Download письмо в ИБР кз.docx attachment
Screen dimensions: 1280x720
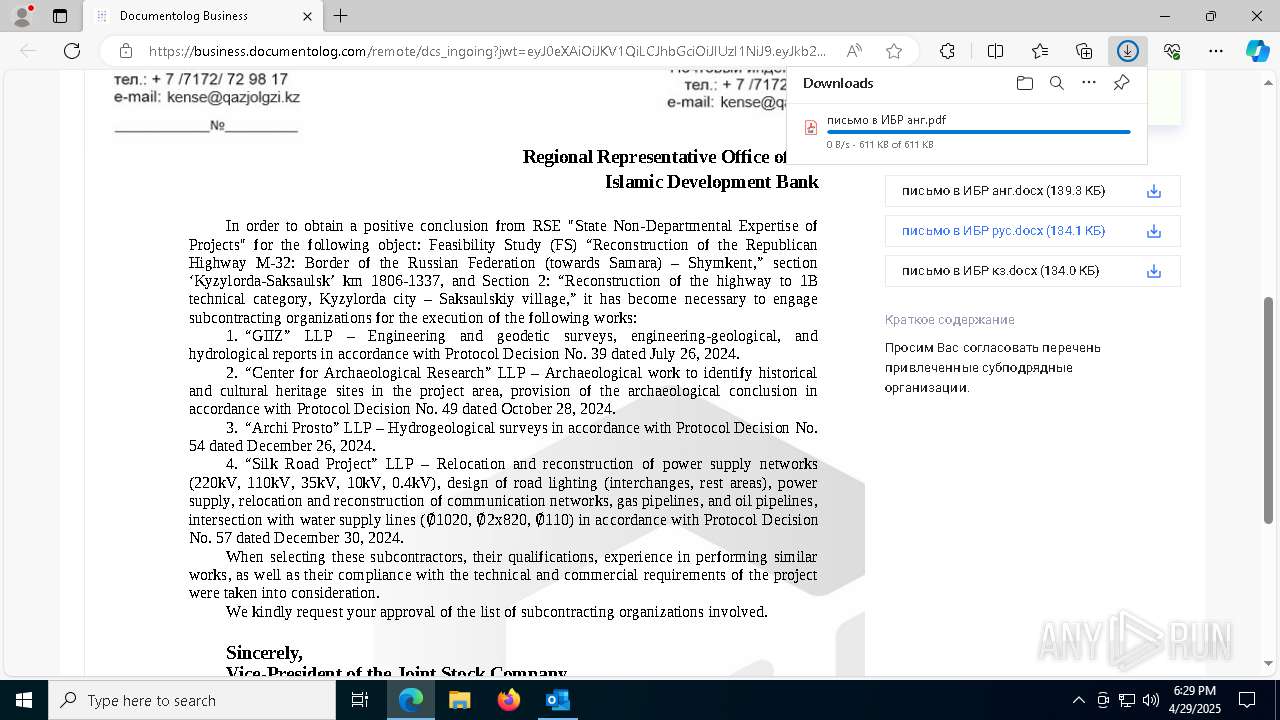point(1154,271)
